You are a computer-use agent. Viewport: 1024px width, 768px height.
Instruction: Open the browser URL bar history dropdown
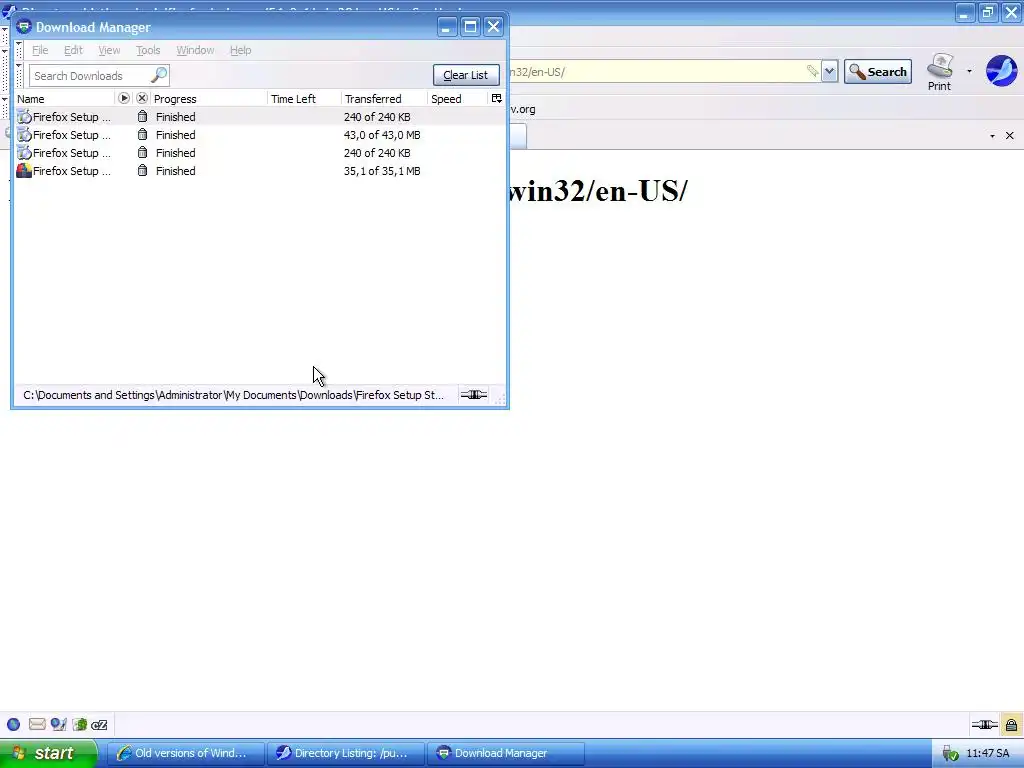point(829,71)
